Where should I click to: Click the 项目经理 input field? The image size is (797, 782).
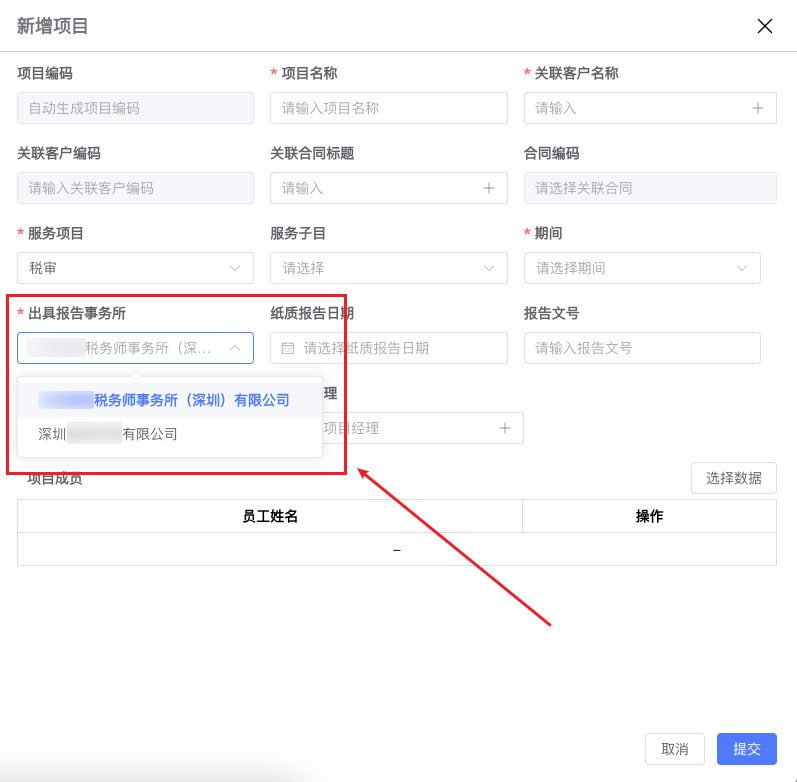point(423,428)
